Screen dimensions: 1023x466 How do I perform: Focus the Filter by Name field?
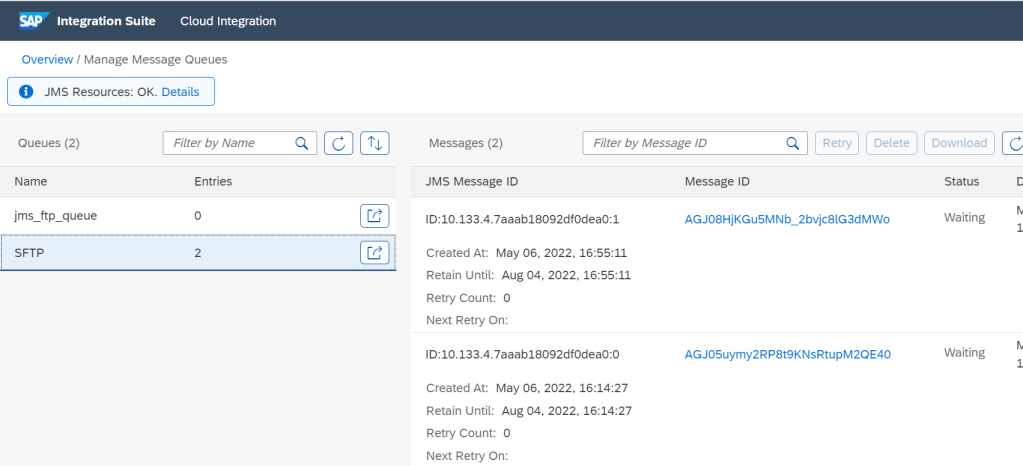click(x=230, y=143)
